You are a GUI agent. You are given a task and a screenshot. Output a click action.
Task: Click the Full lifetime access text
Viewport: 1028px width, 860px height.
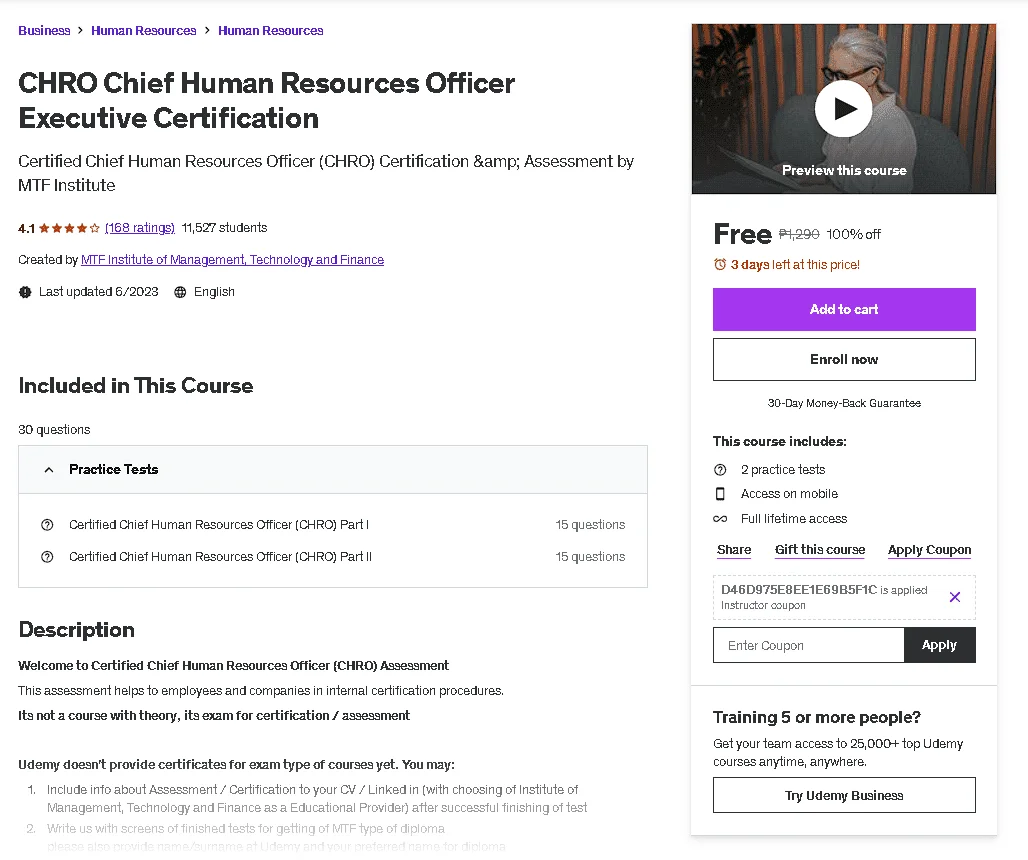point(793,518)
